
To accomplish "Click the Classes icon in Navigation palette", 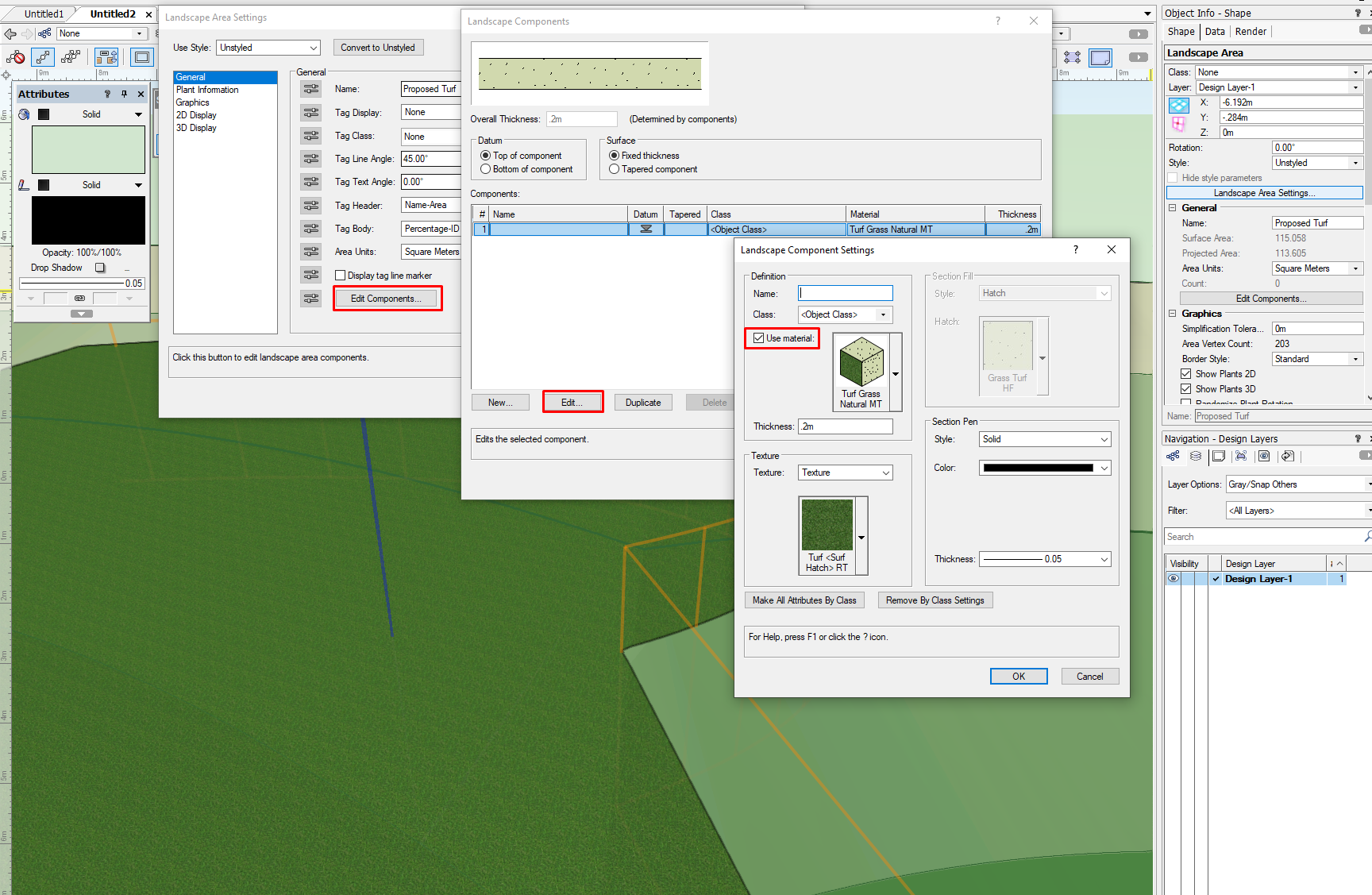I will (1173, 456).
